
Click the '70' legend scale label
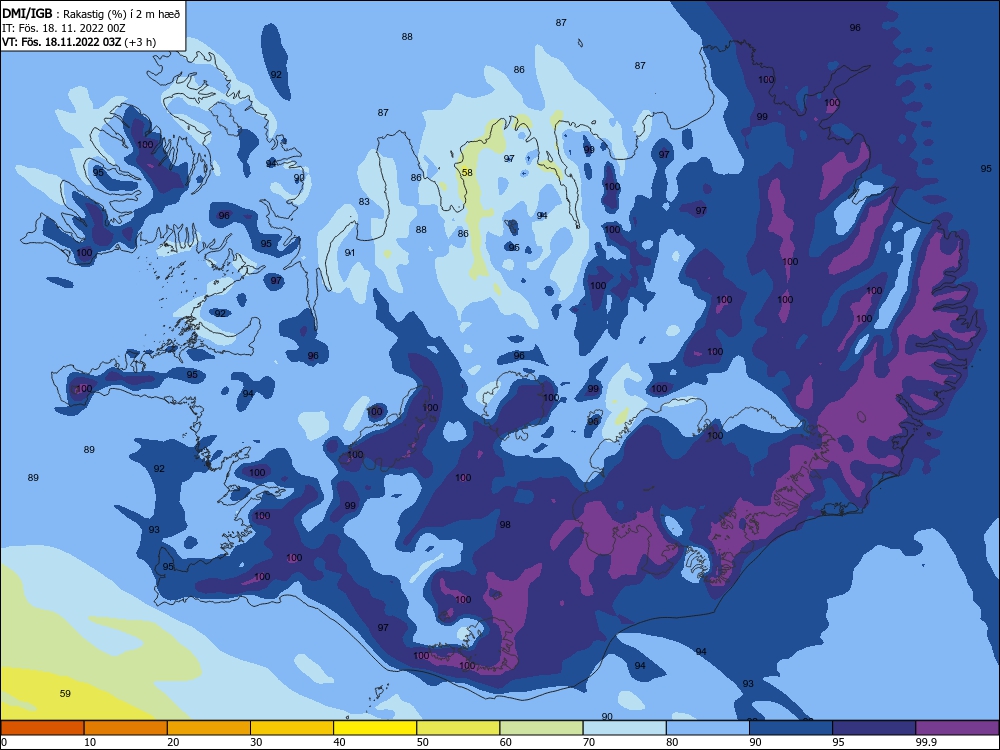coord(589,742)
